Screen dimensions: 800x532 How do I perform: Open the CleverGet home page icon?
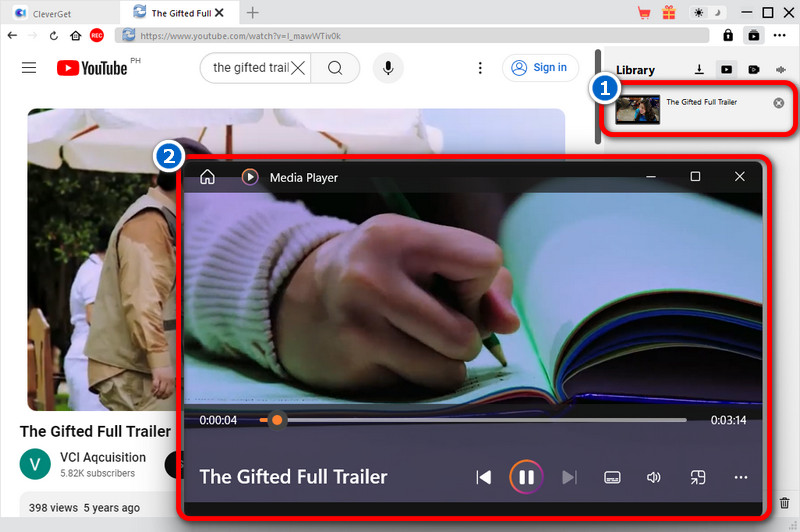[x=76, y=35]
